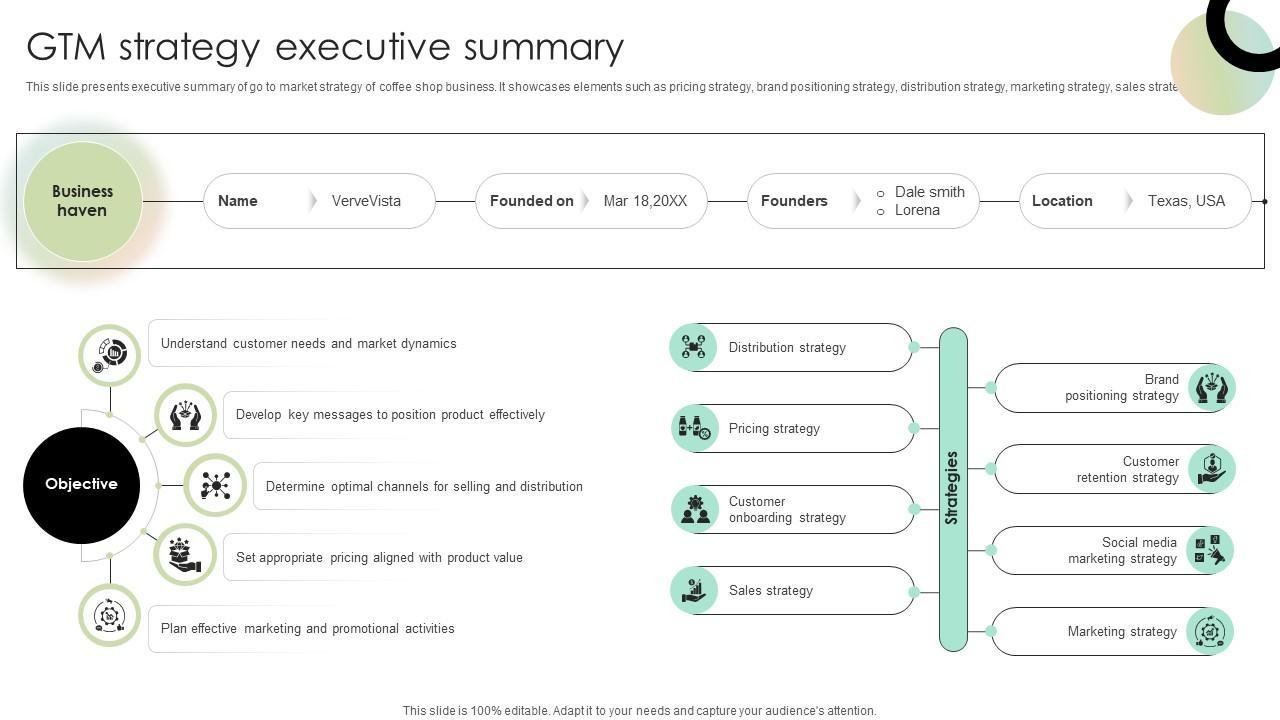This screenshot has height=720, width=1280.
Task: Click the Marketing strategy circular icon
Action: coord(1210,631)
